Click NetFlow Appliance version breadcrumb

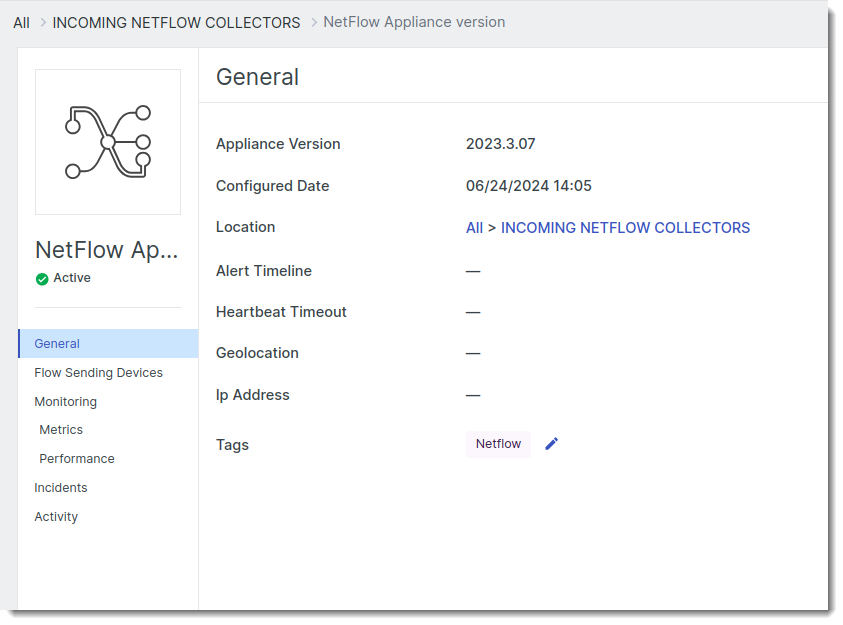[414, 22]
